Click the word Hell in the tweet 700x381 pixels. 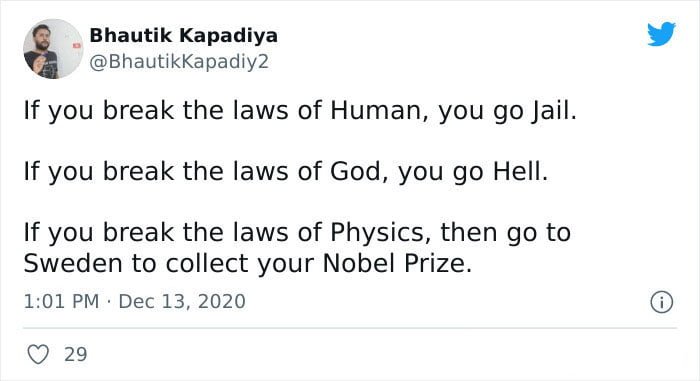[x=520, y=172]
